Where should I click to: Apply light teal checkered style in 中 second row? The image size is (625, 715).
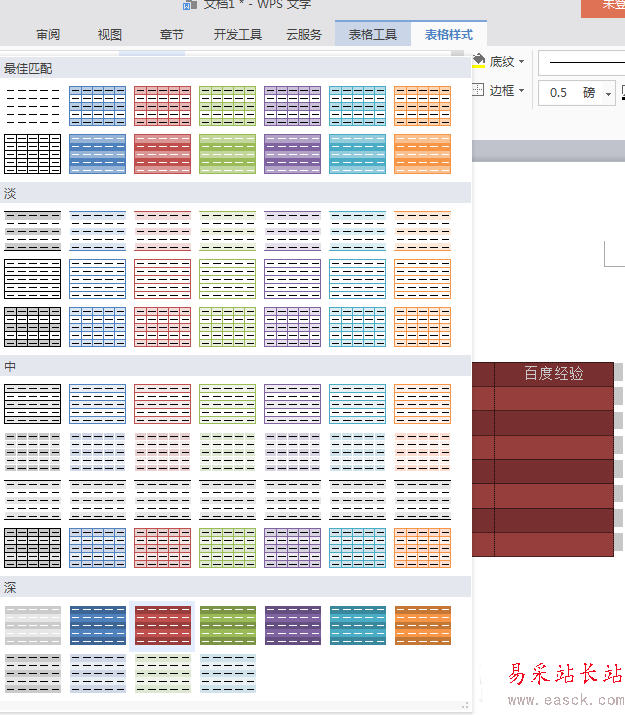(357, 452)
